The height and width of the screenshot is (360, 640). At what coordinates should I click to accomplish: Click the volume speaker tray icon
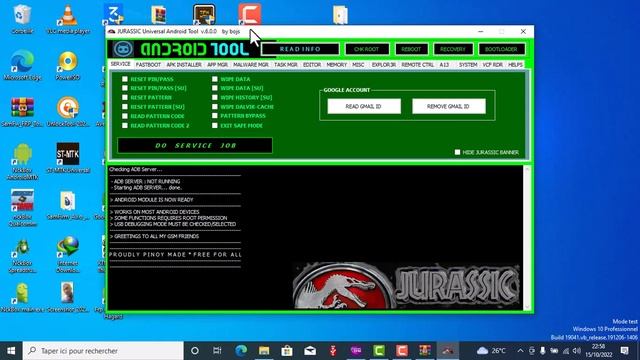pyautogui.click(x=577, y=351)
